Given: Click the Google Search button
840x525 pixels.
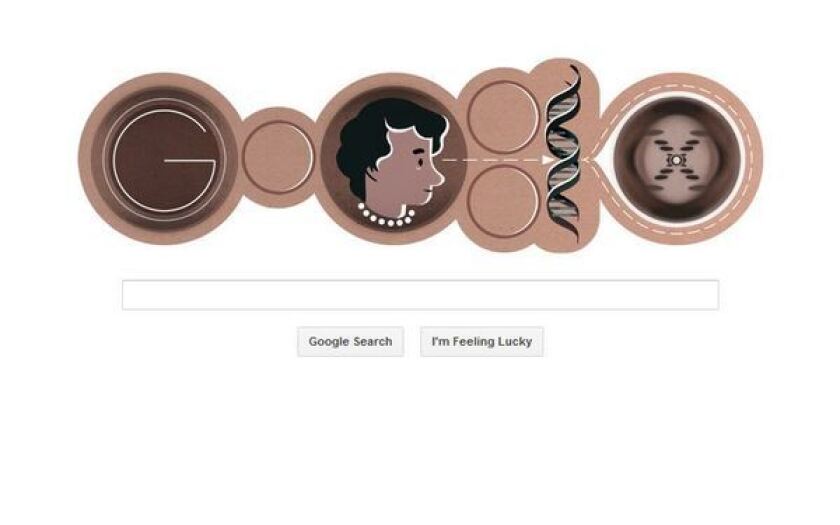Looking at the screenshot, I should point(350,341).
